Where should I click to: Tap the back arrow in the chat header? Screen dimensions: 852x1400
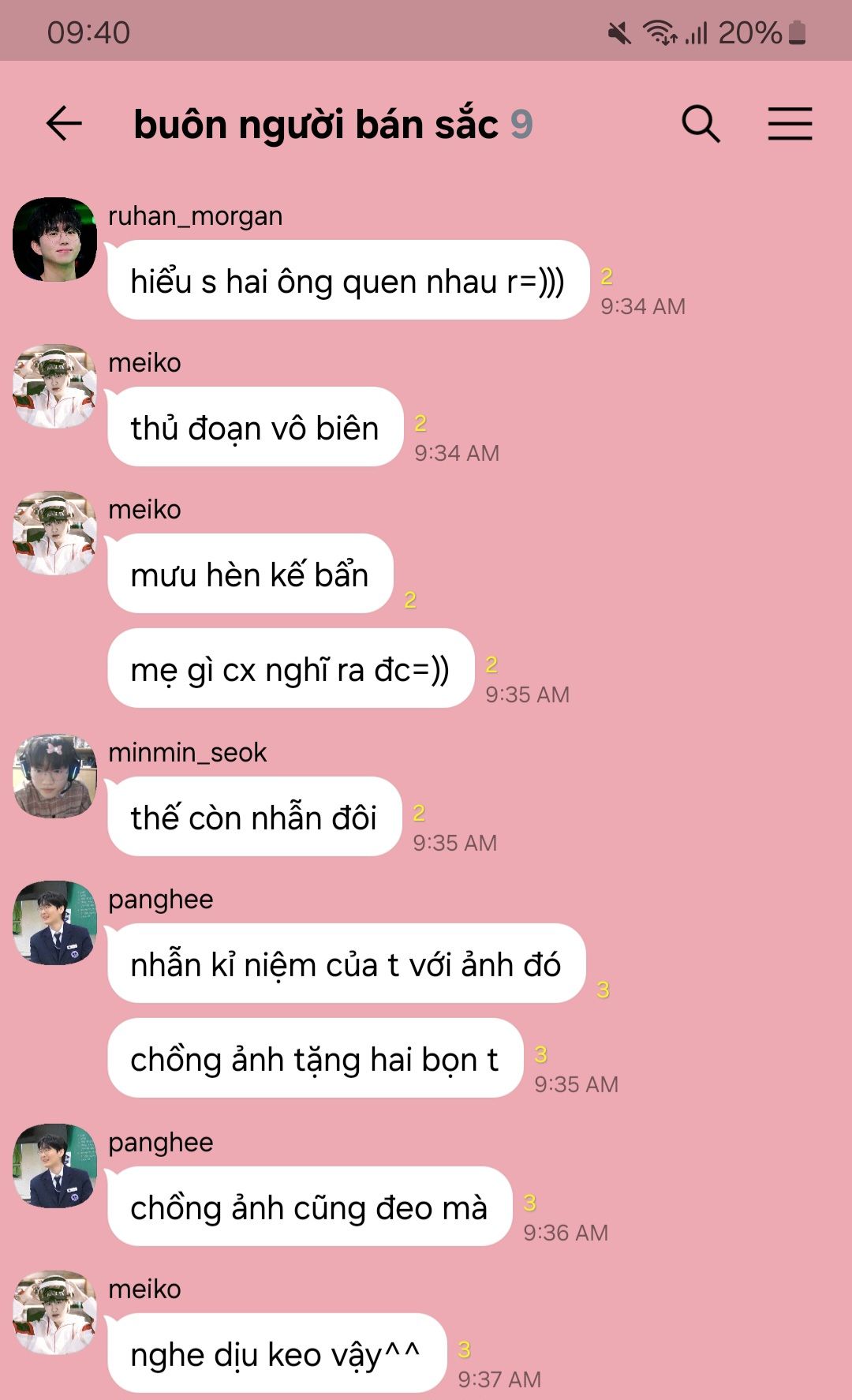point(64,124)
